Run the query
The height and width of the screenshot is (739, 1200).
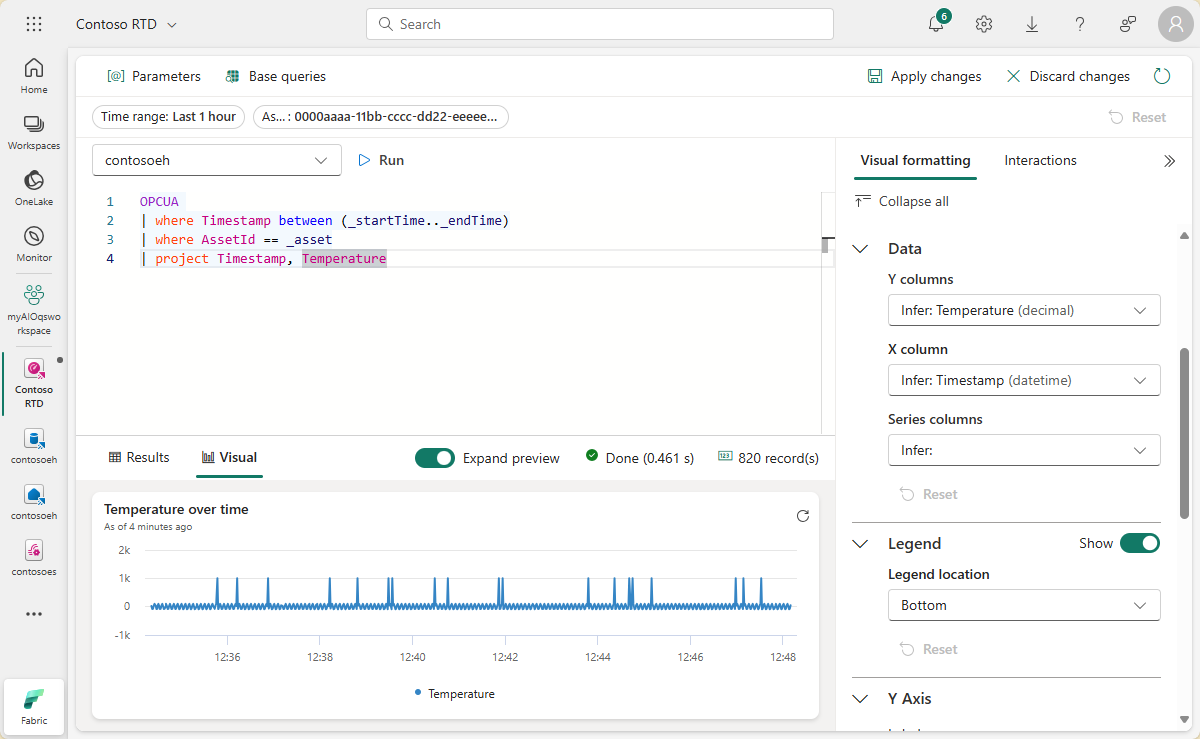pos(381,160)
